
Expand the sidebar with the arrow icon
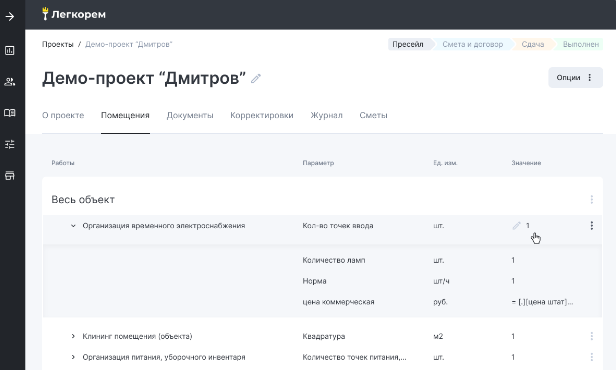point(10,16)
